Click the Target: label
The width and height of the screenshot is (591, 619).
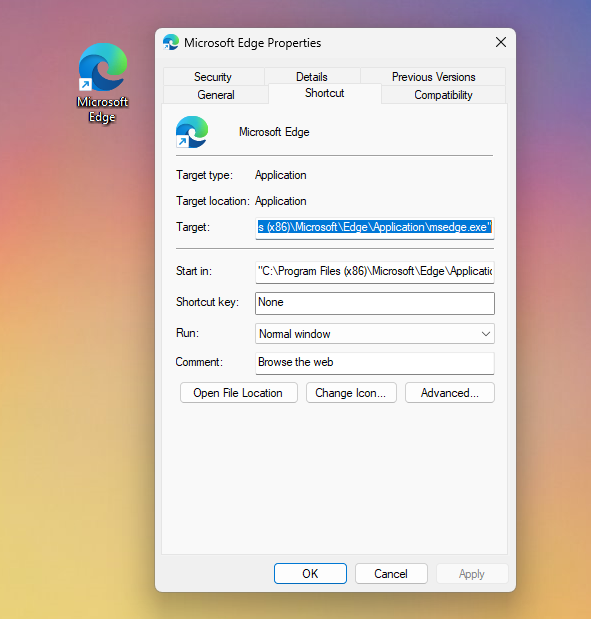coord(193,227)
